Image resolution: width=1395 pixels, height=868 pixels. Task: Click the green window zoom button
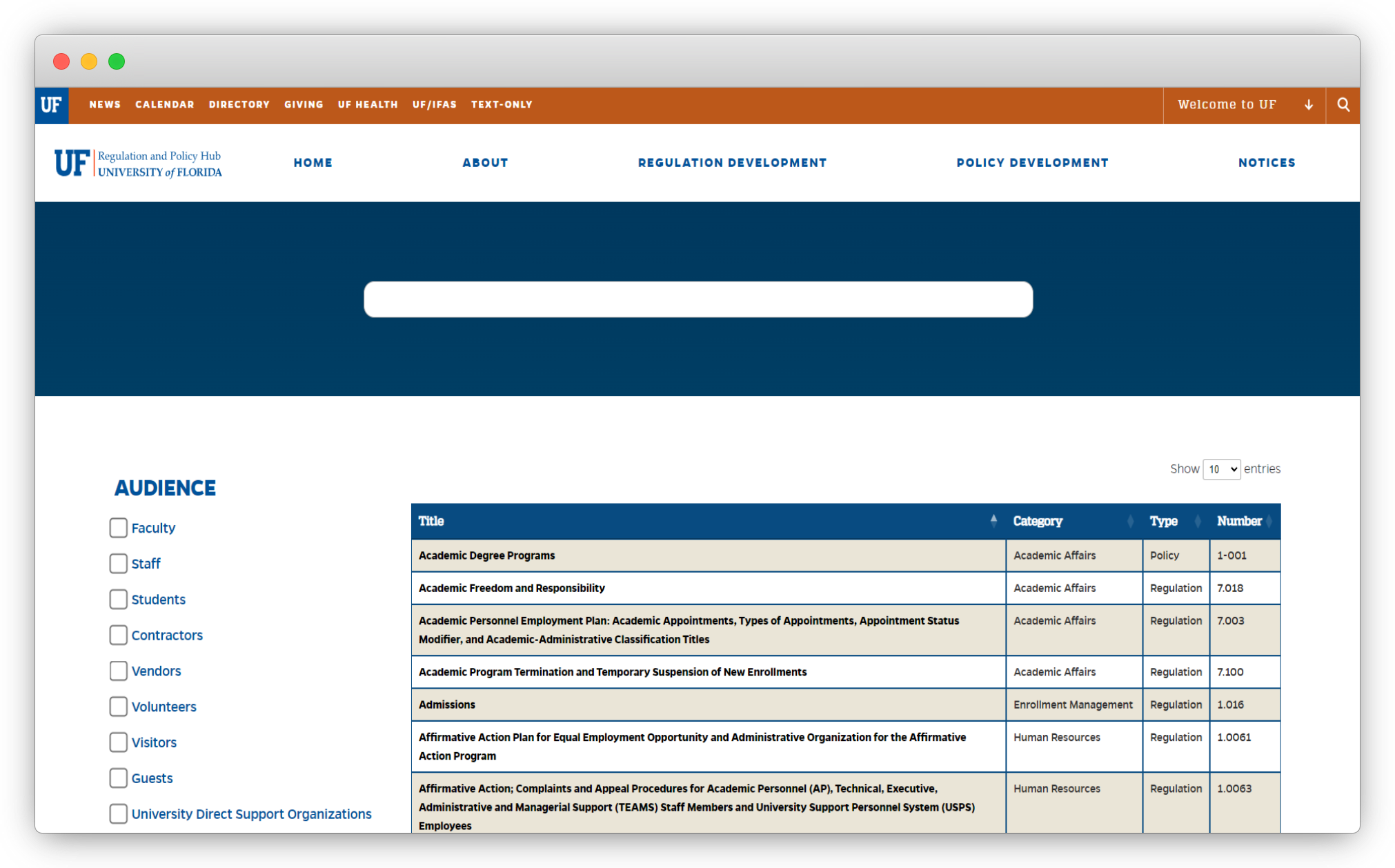(117, 61)
